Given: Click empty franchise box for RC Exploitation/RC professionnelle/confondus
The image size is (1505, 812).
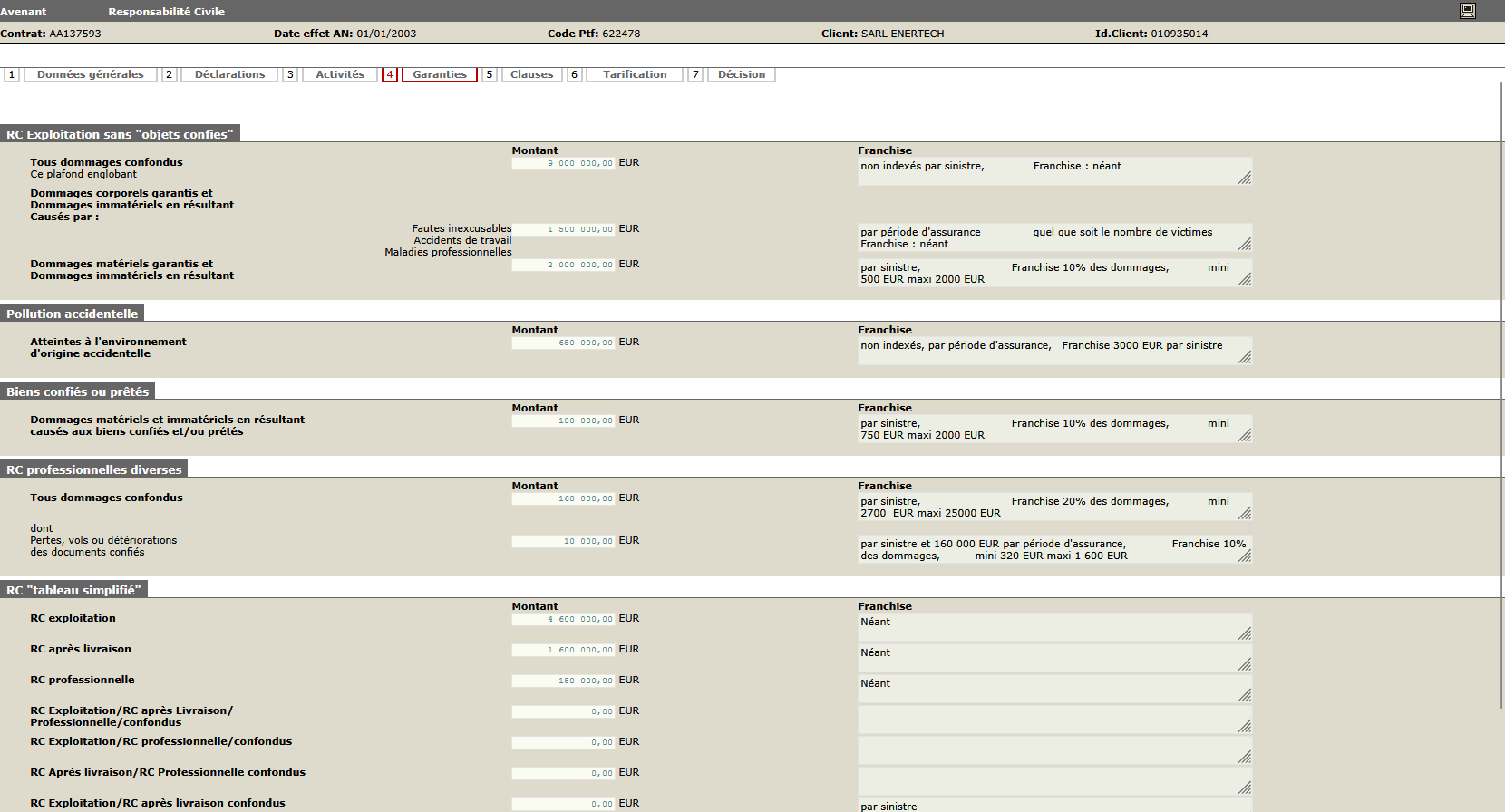Looking at the screenshot, I should pos(1054,750).
